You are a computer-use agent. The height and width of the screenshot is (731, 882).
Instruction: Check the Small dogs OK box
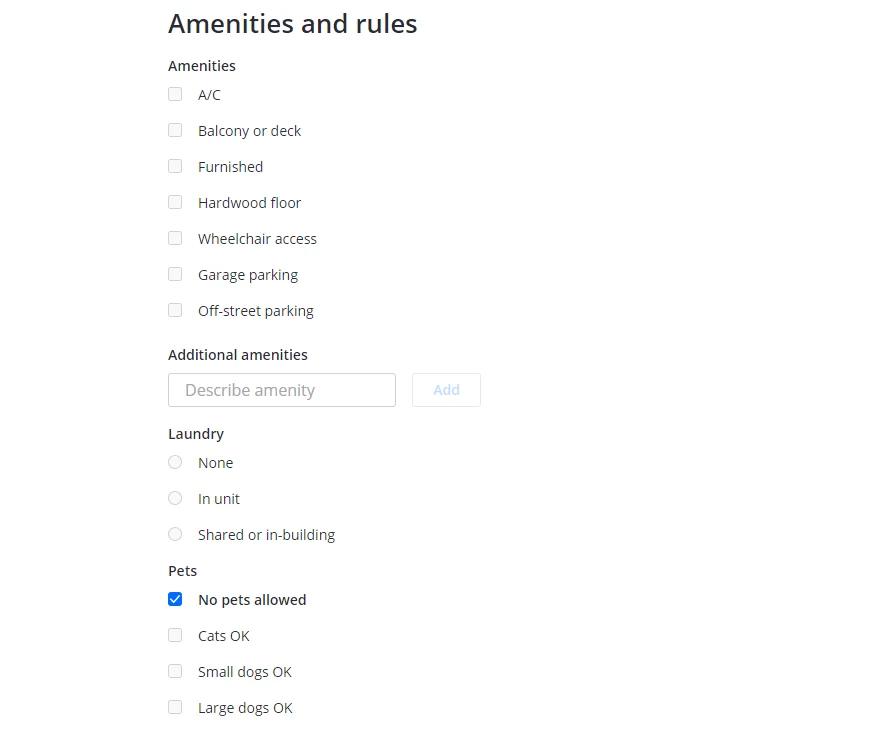point(175,671)
